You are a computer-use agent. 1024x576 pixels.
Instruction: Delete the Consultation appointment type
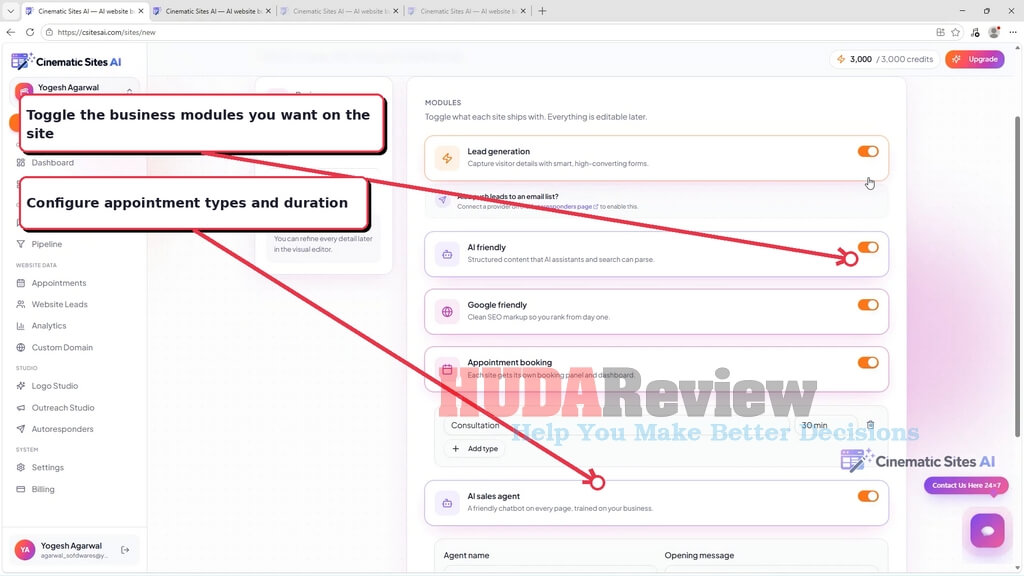871,425
